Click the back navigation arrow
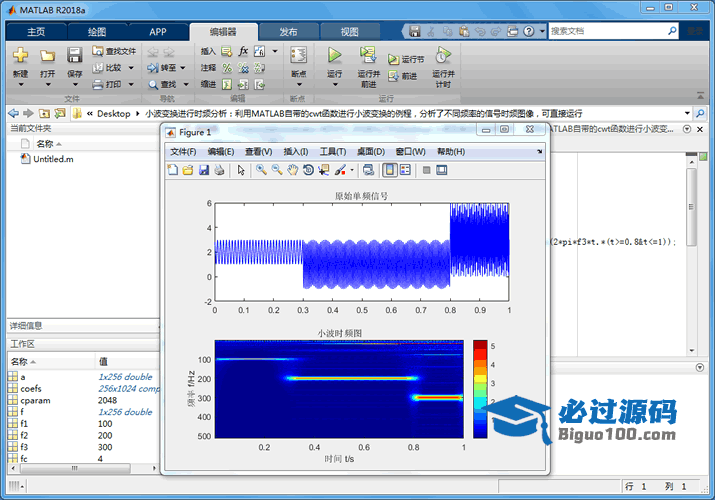 (x=14, y=113)
